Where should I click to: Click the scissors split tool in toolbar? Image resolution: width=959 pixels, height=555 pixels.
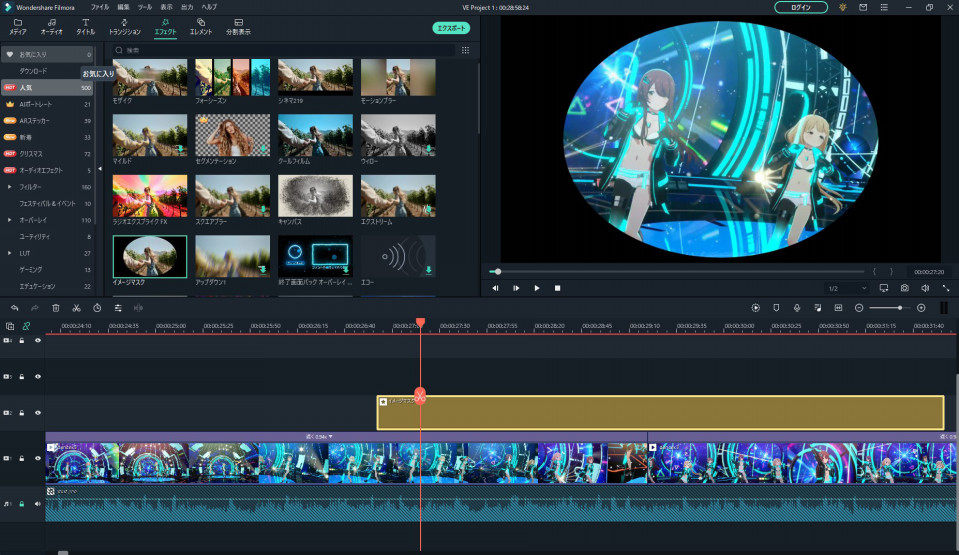[x=76, y=308]
